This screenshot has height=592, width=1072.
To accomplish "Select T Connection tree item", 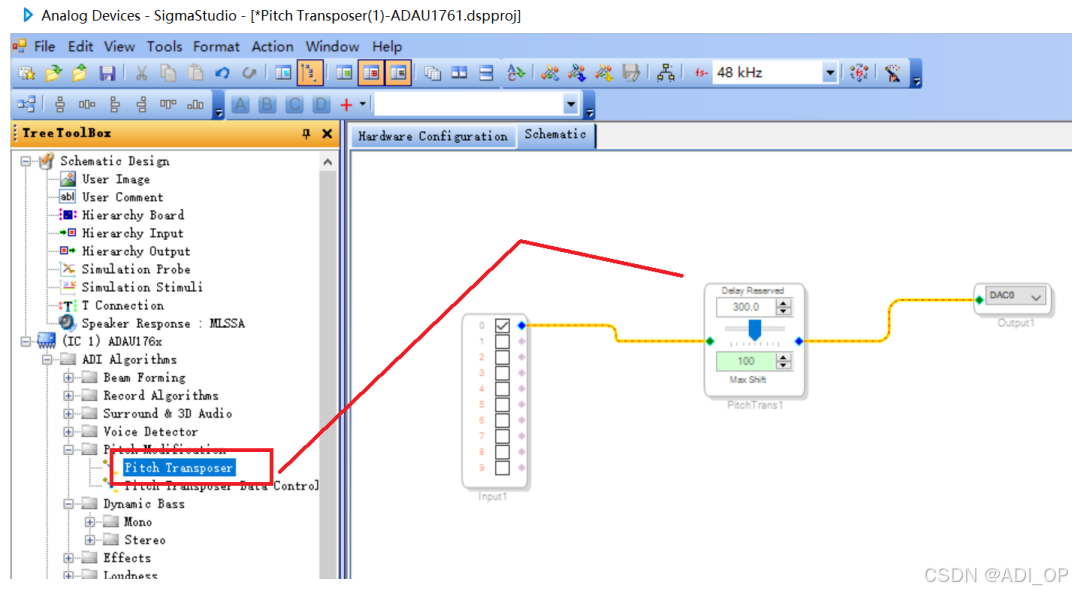I will tap(122, 306).
